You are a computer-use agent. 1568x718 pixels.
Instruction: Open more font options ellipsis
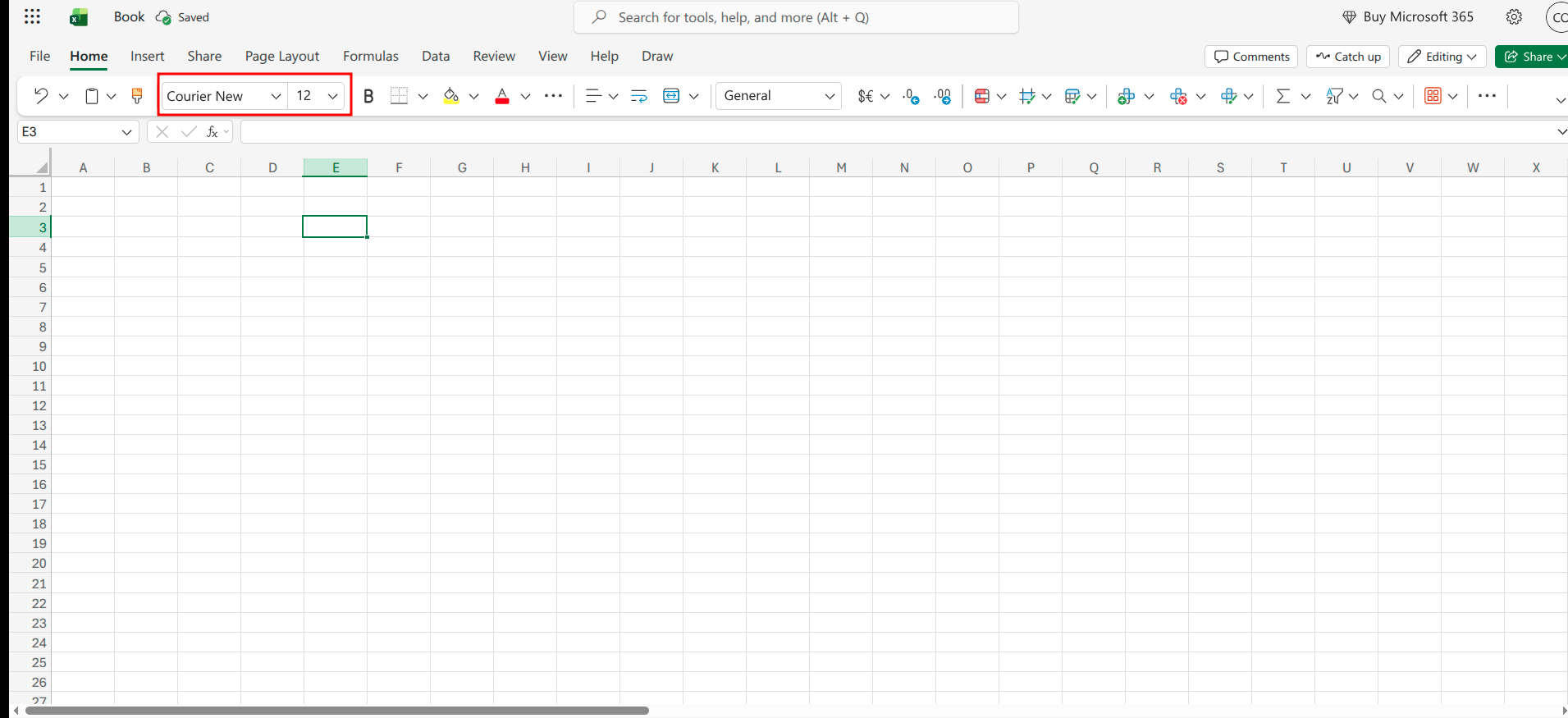tap(554, 96)
